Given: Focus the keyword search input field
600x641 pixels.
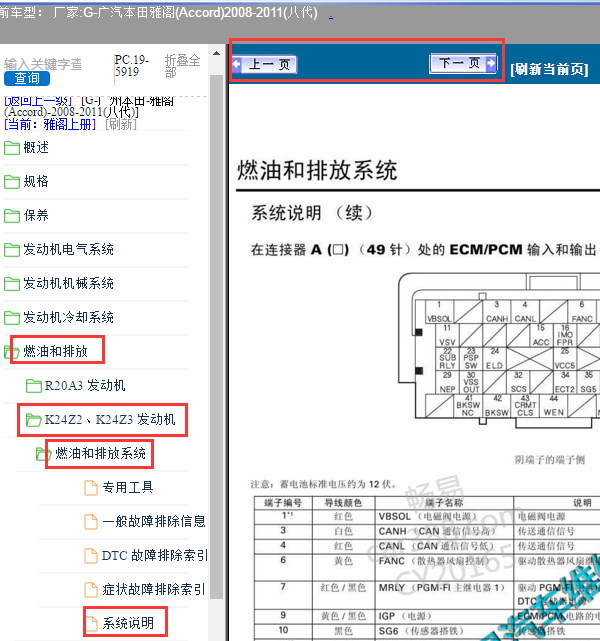Looking at the screenshot, I should [x=43, y=64].
